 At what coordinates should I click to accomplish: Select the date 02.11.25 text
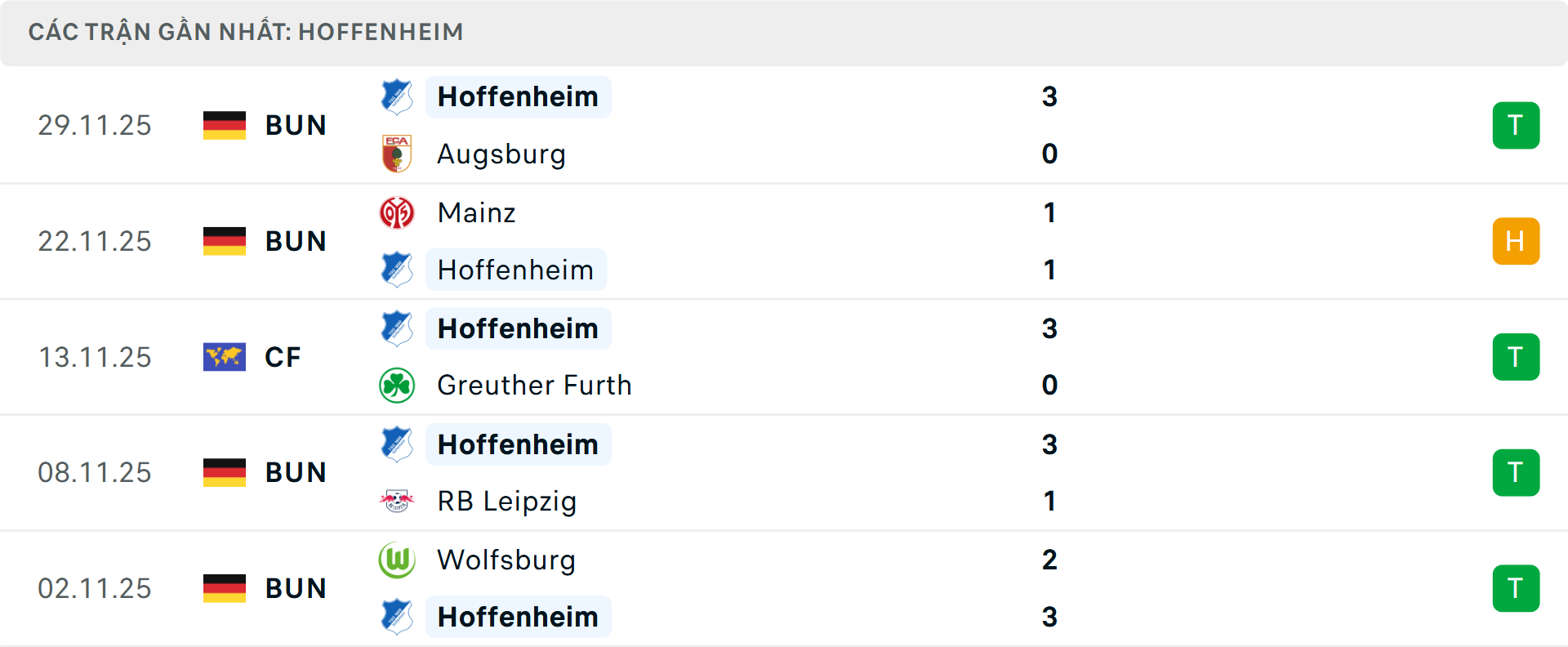[x=95, y=588]
